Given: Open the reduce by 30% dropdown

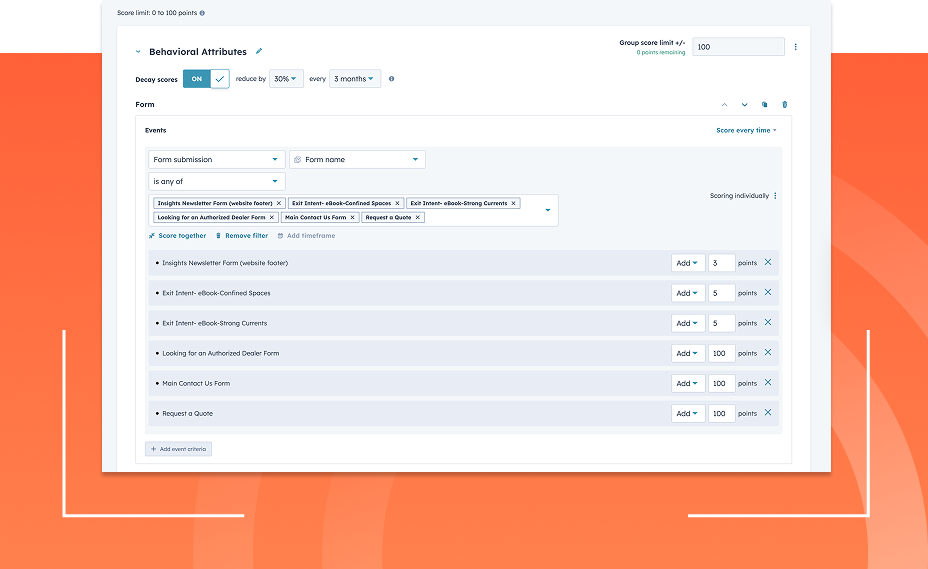Looking at the screenshot, I should (x=286, y=79).
